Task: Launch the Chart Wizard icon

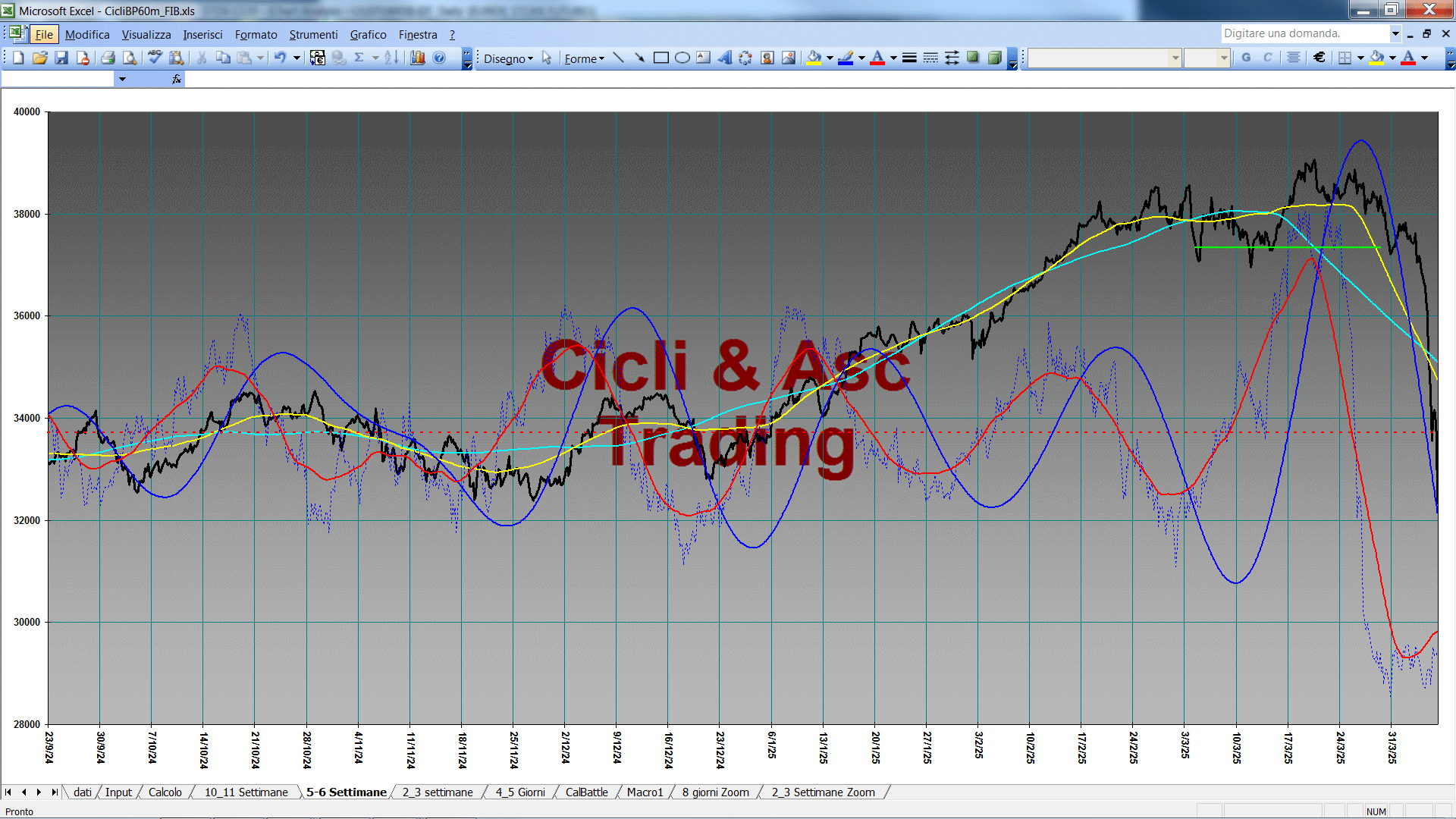Action: tap(417, 58)
